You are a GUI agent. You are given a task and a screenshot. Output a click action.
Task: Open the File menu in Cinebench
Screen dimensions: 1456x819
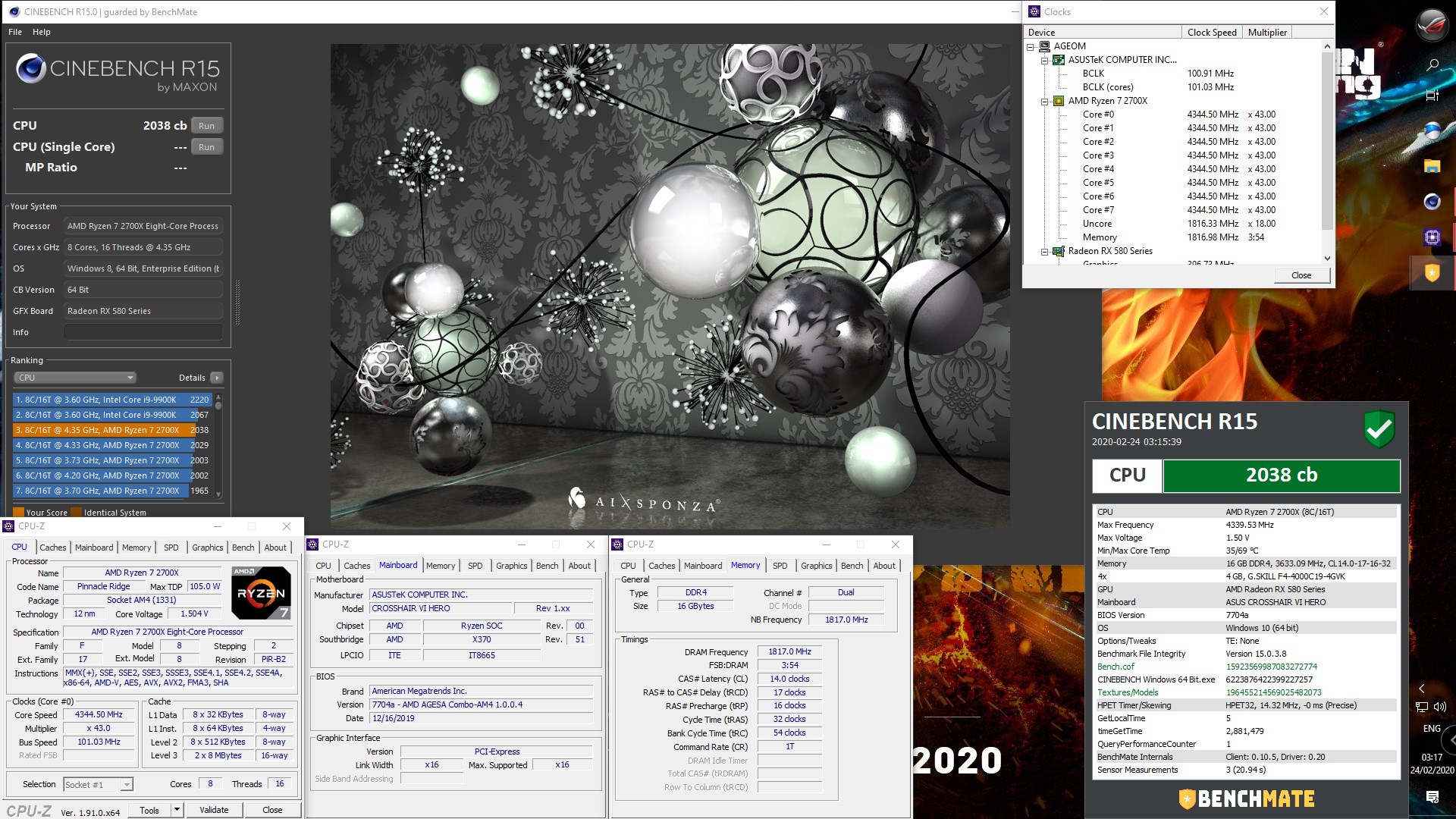pos(15,32)
